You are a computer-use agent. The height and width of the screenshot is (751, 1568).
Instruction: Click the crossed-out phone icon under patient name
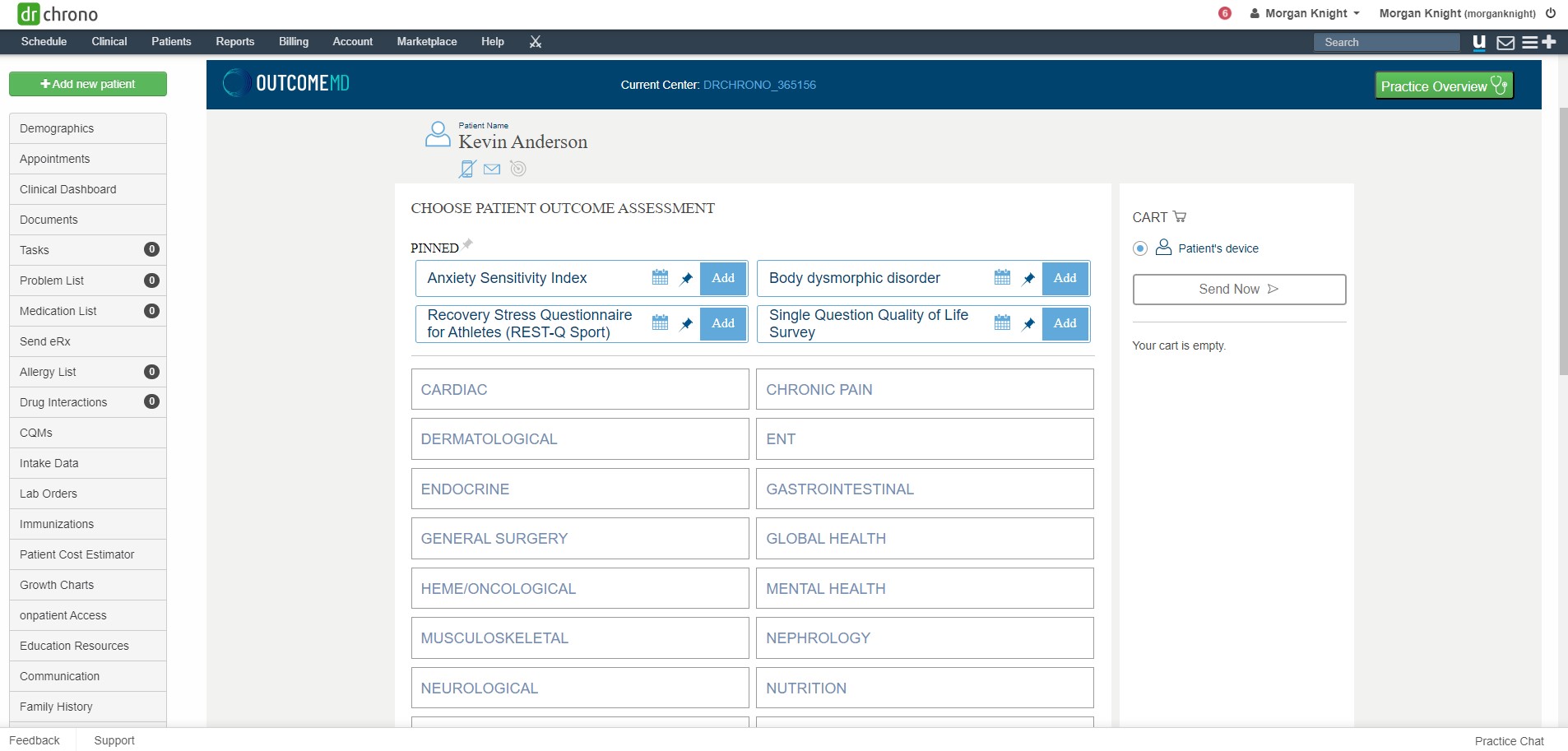pyautogui.click(x=467, y=169)
